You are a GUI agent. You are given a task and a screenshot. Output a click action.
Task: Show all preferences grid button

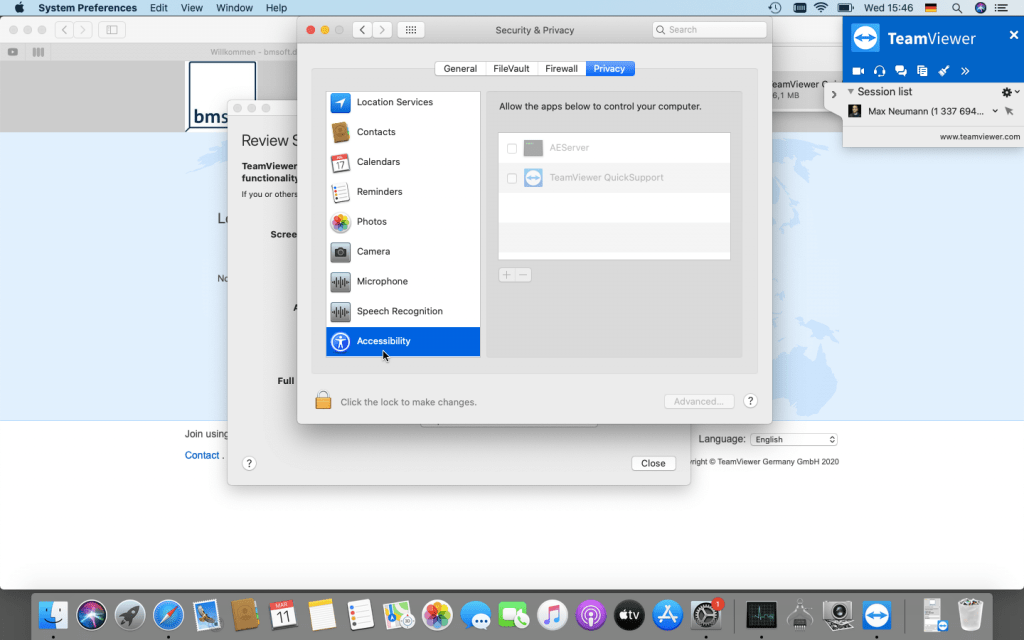pos(411,30)
